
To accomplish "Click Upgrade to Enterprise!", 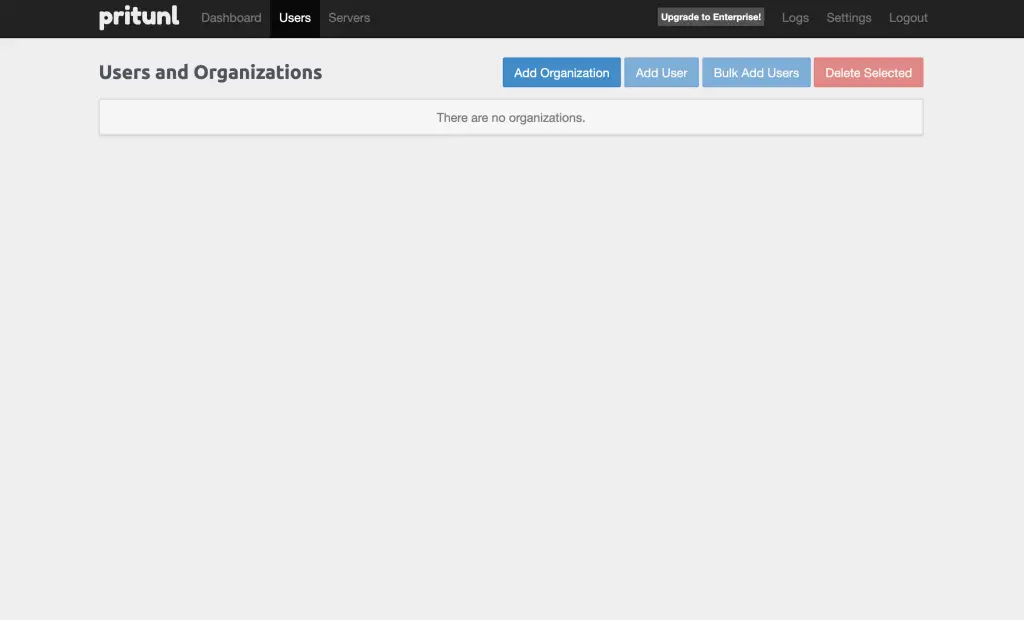I will click(x=710, y=17).
